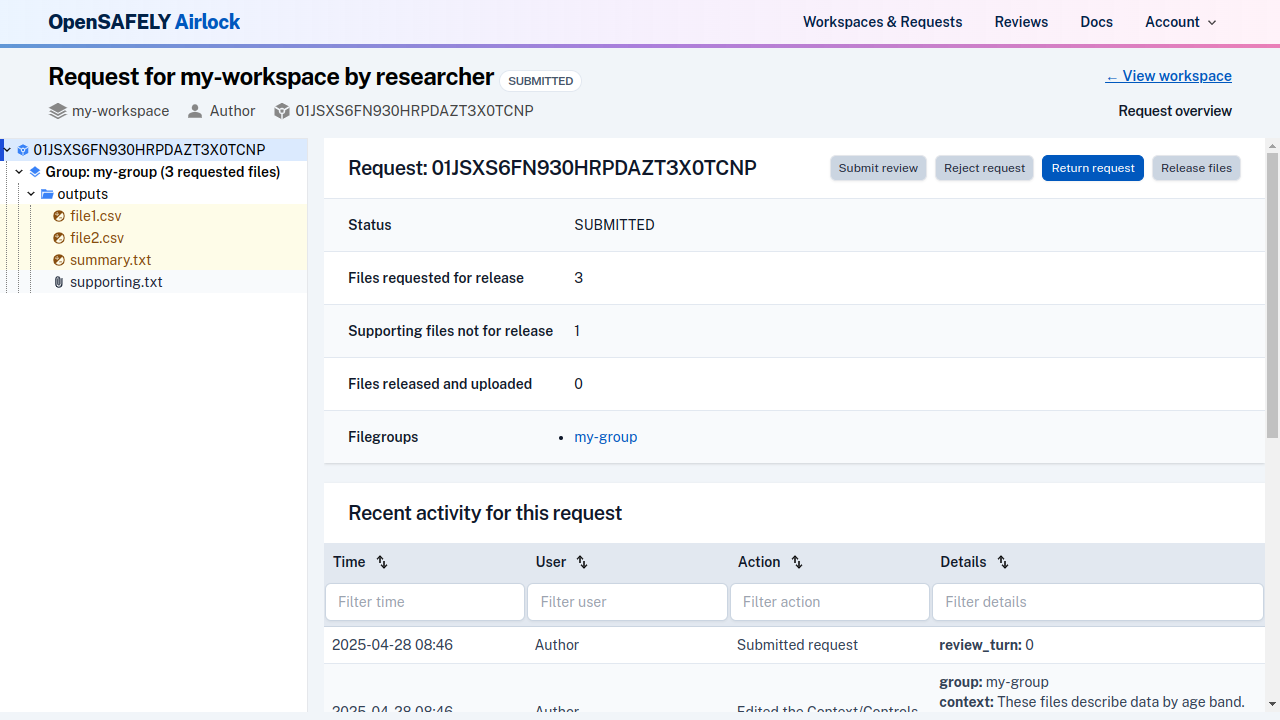Collapse the outputs folder in the tree
The image size is (1280, 720).
pos(31,194)
